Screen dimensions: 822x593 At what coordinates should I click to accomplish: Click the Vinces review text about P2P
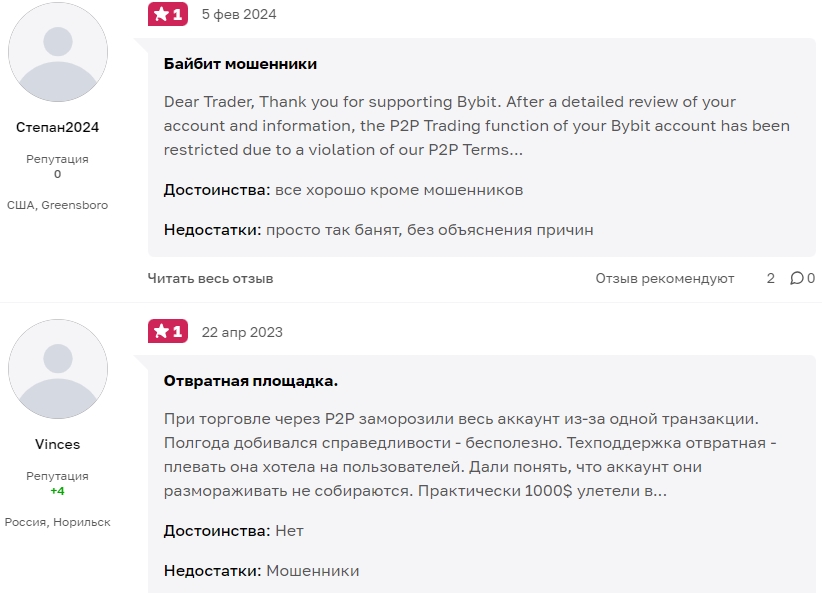pos(461,454)
